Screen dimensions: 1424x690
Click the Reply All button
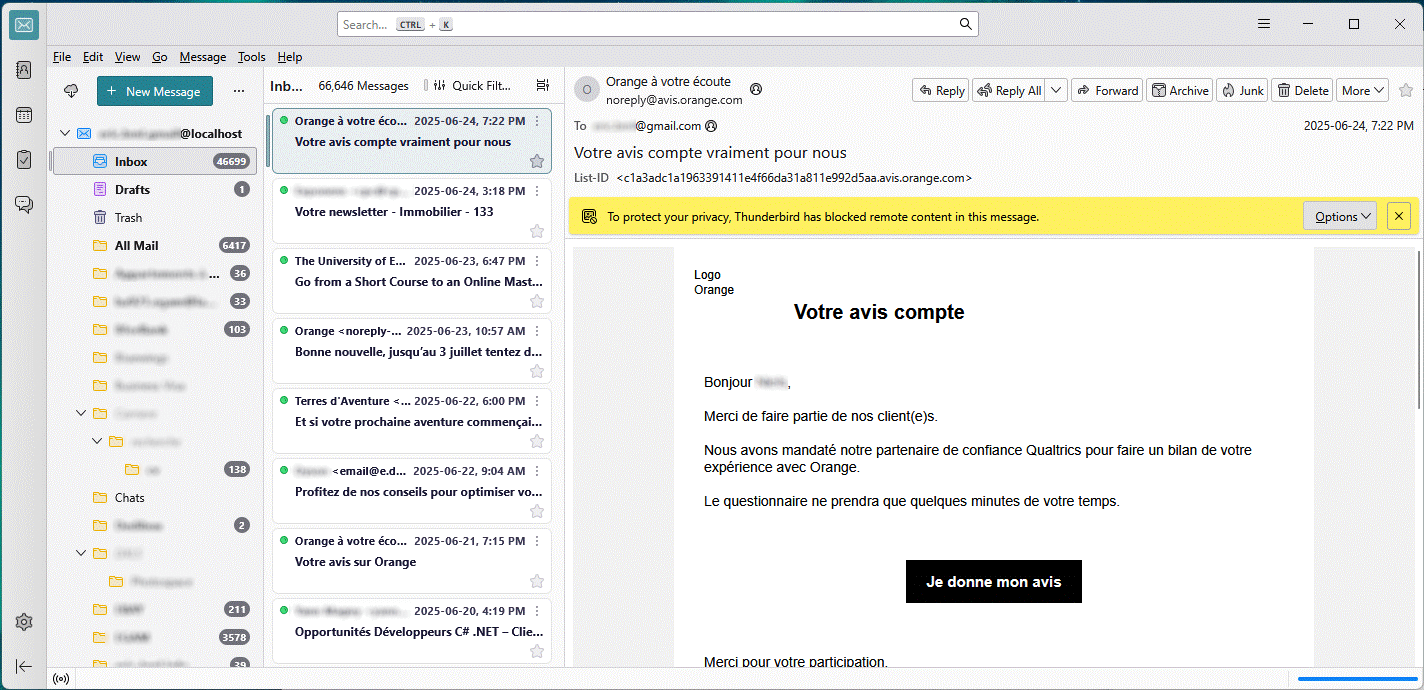click(1010, 90)
